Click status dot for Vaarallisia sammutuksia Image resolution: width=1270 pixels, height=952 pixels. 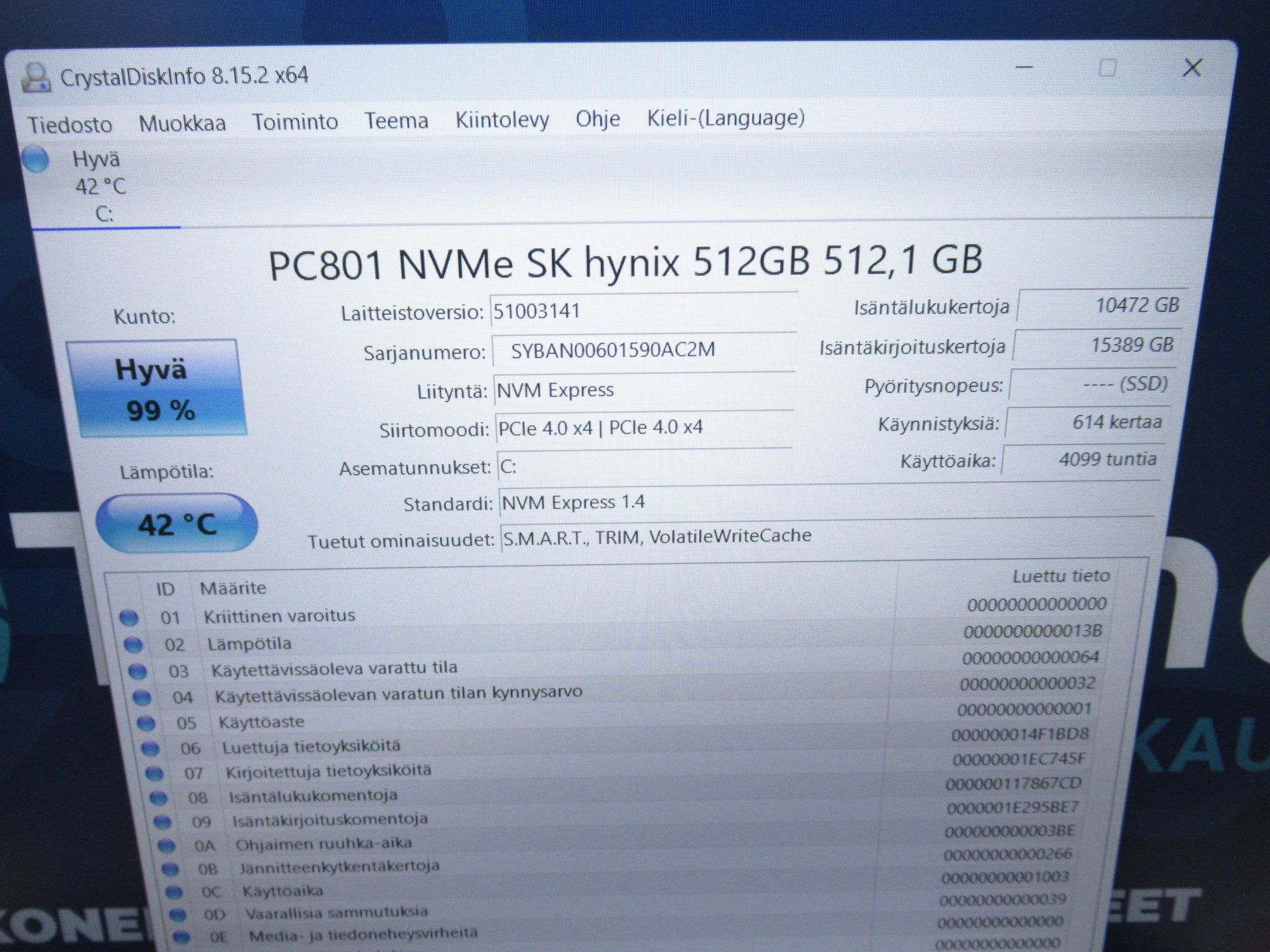(x=178, y=914)
